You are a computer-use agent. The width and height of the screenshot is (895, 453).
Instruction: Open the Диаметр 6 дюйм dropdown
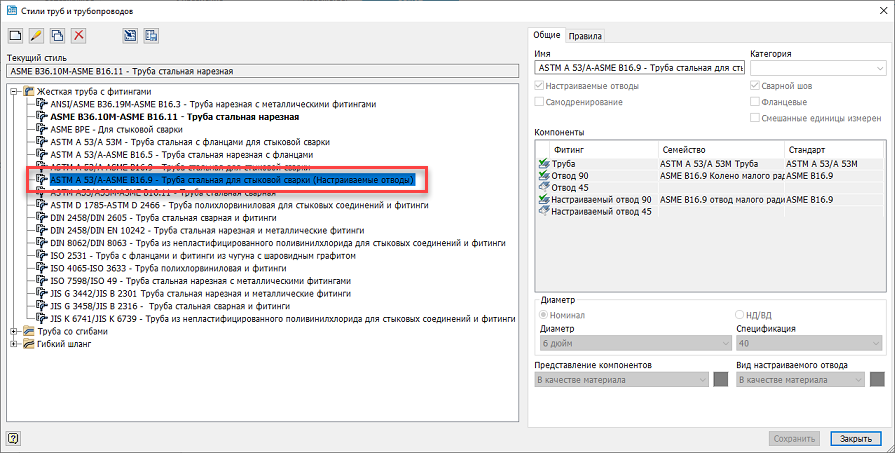[x=635, y=343]
